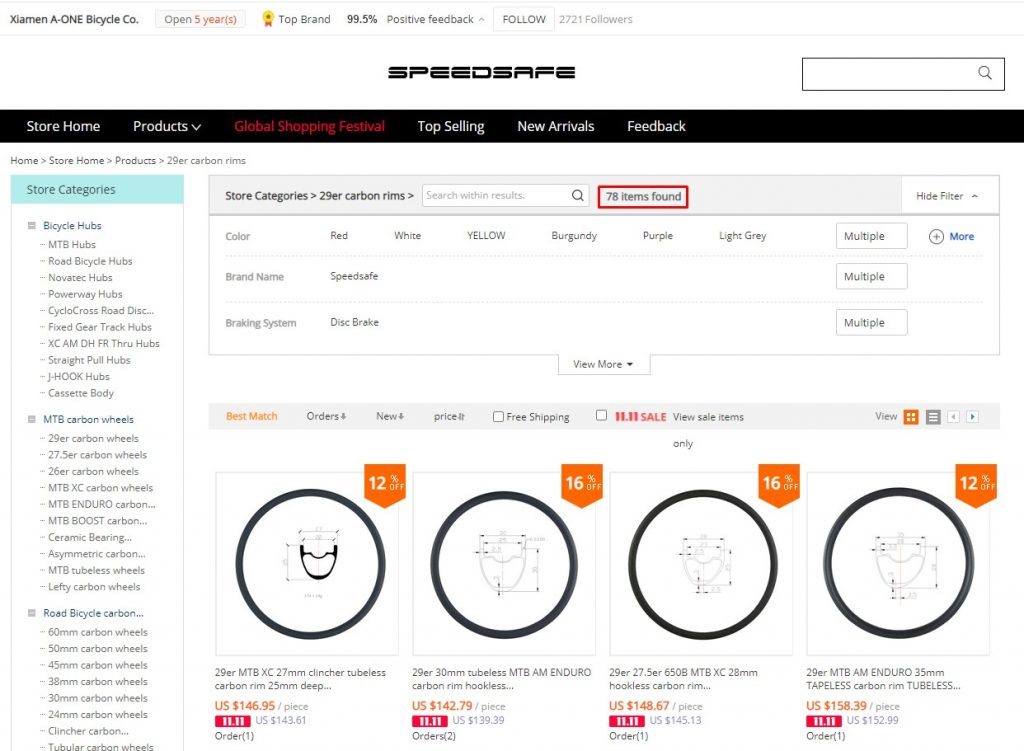Expand the View More filter section
1024x751 pixels.
coord(603,365)
